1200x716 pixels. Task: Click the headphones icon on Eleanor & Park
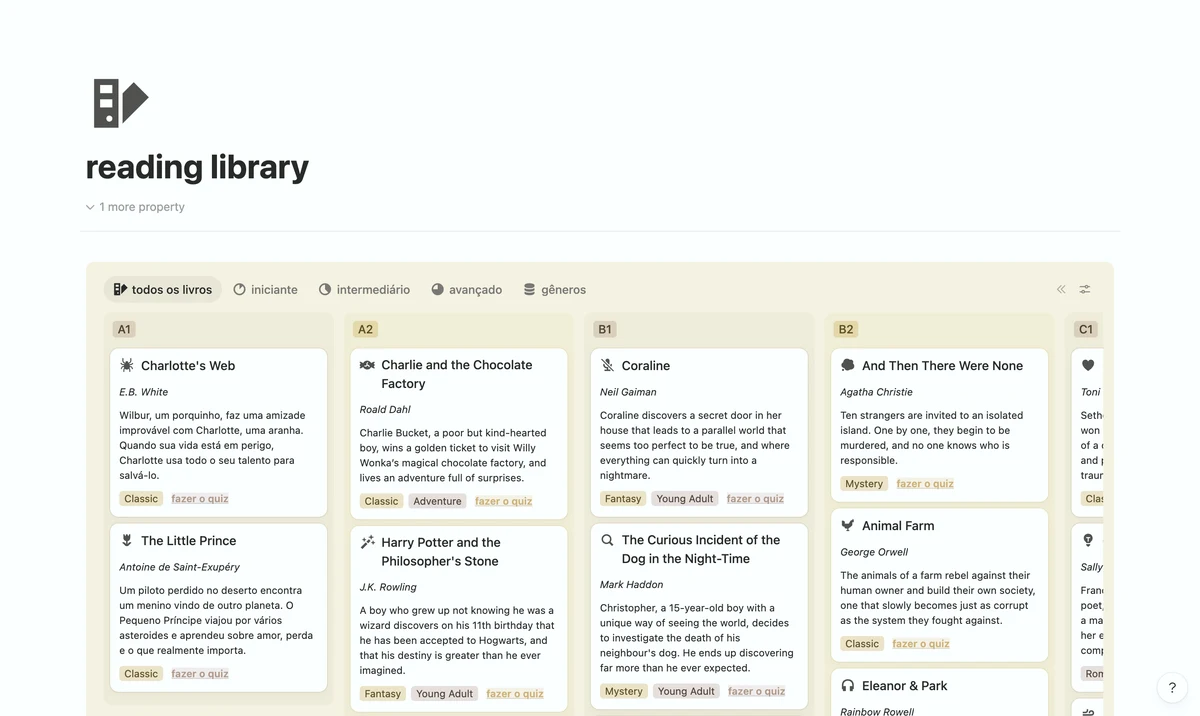[848, 686]
